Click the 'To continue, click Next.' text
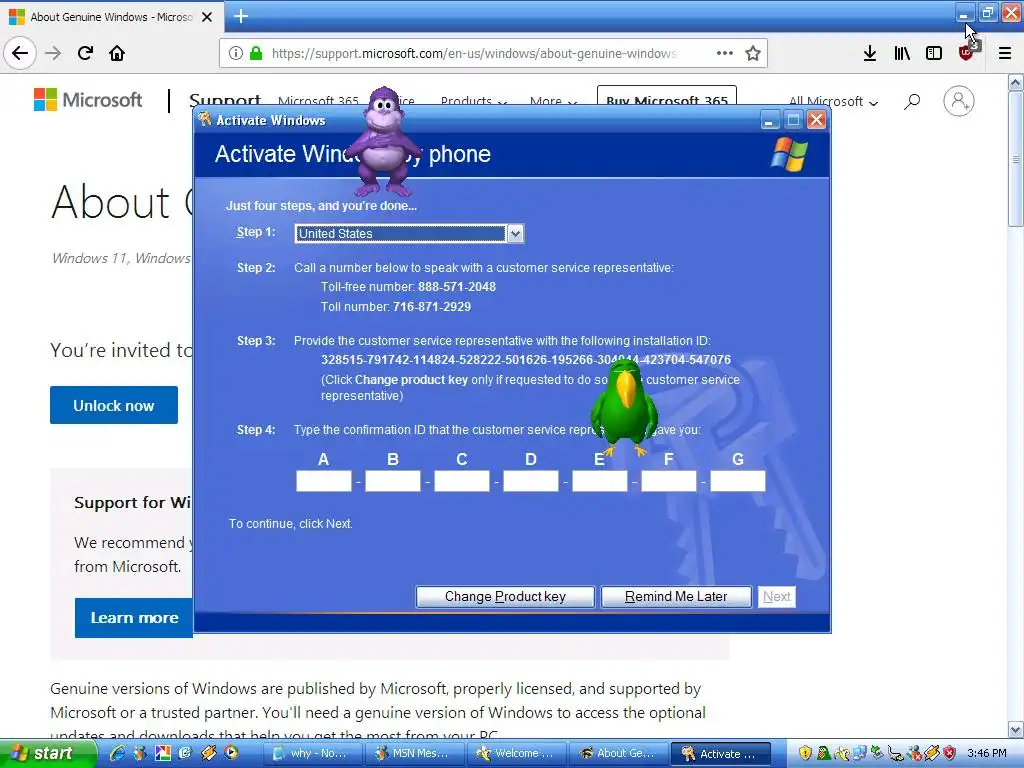 pos(291,524)
